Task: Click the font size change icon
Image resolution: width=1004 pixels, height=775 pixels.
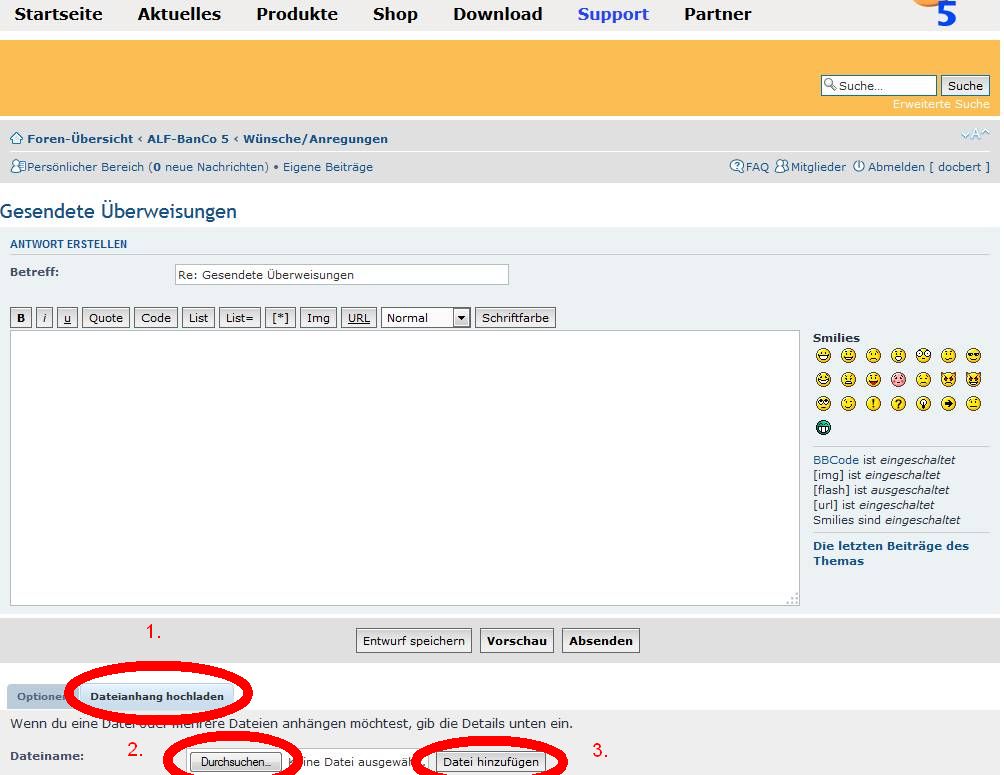Action: 975,135
